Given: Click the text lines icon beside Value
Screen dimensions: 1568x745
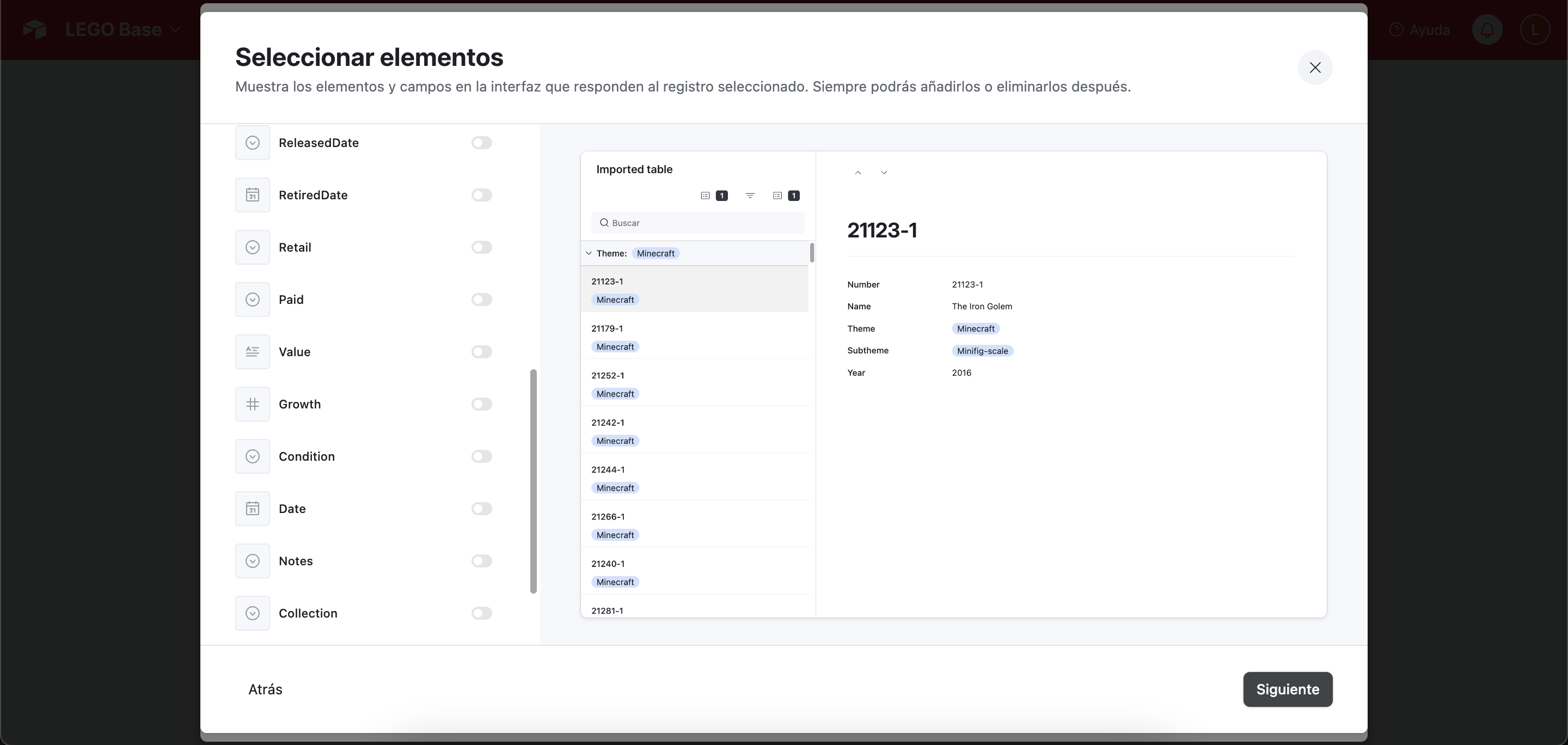Looking at the screenshot, I should coord(252,352).
